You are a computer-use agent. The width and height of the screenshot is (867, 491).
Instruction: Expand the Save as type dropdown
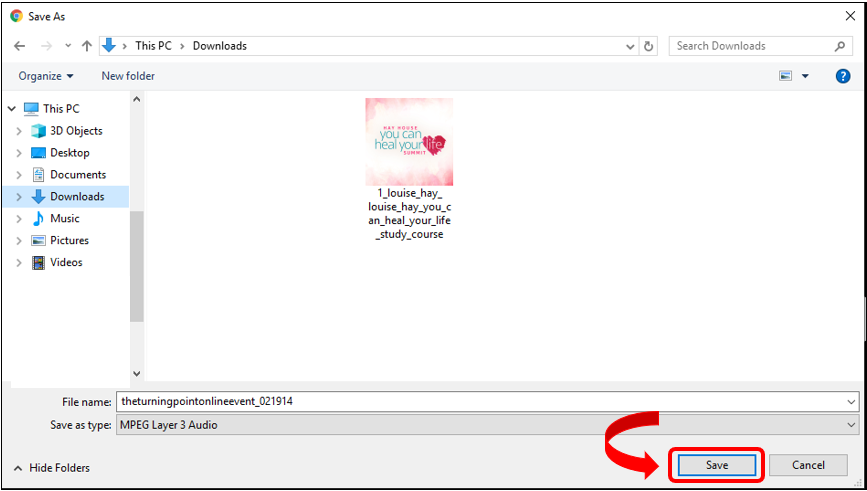851,425
